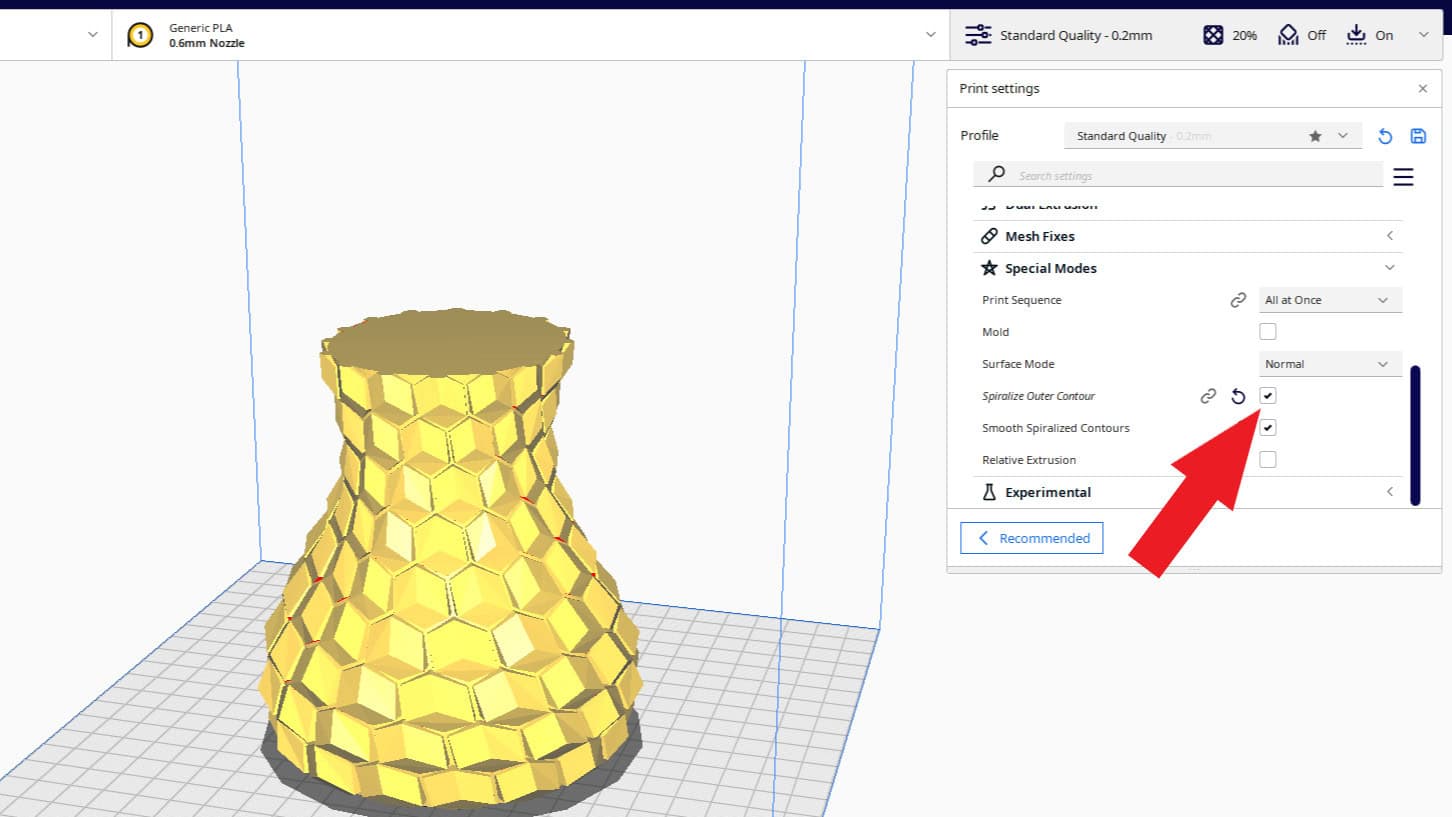Enable Relative Extrusion

tap(1267, 459)
